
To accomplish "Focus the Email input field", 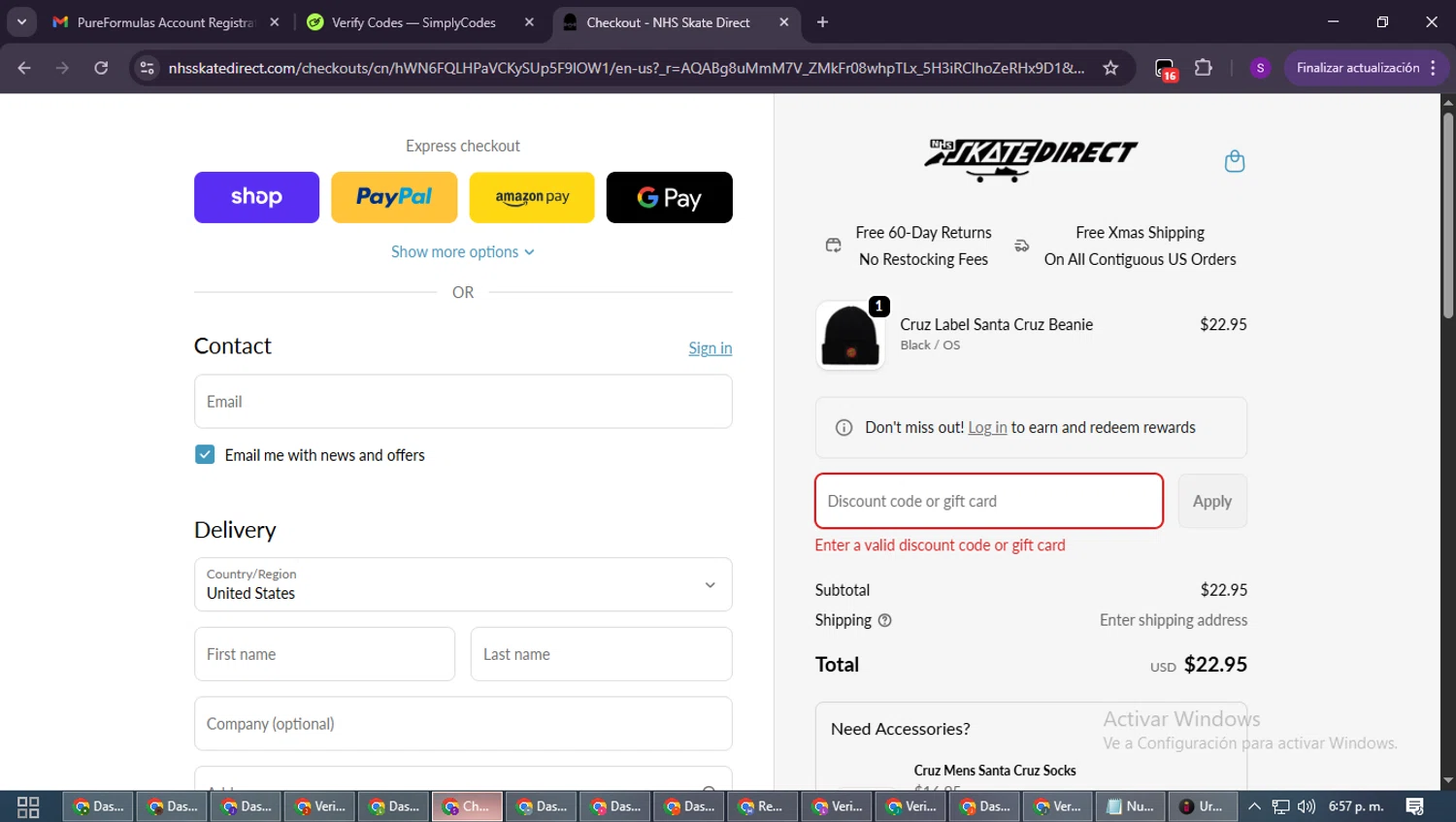I will coord(463,402).
